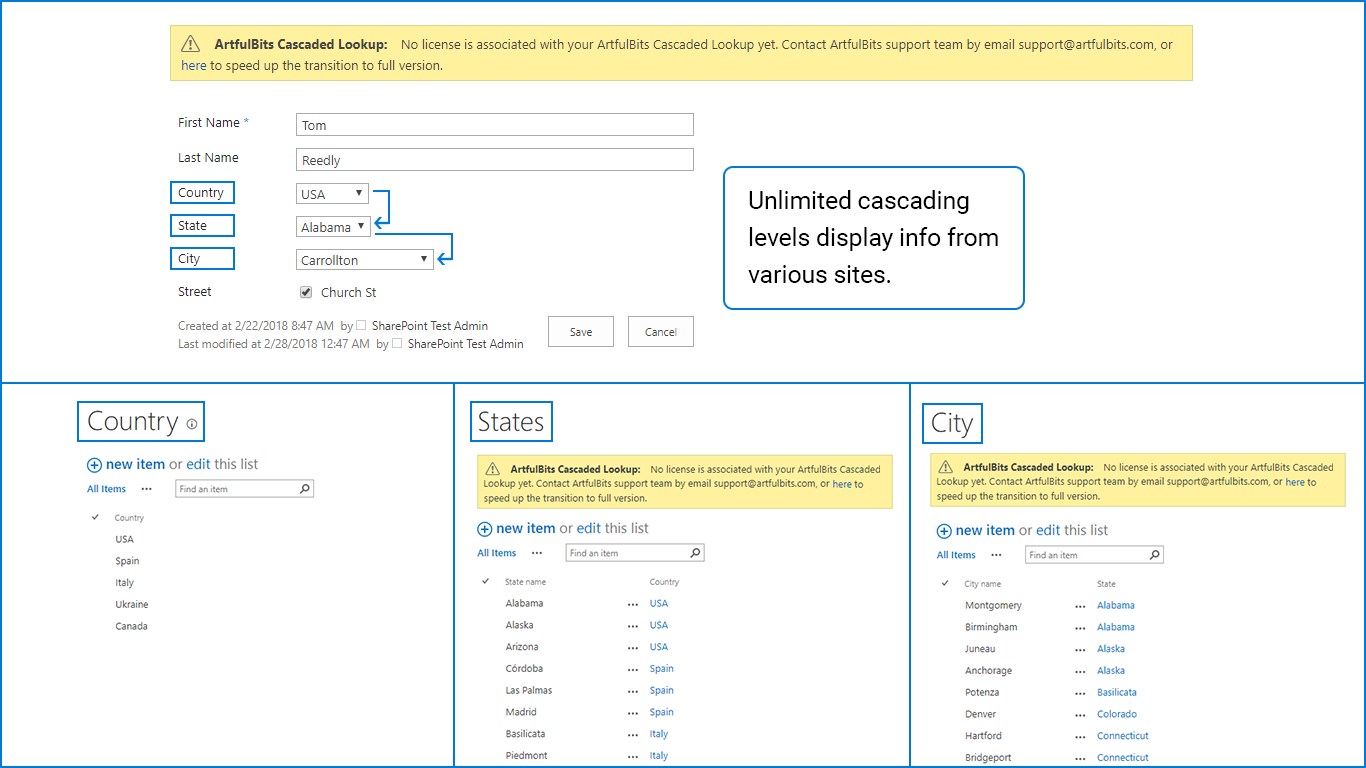Open the State dropdown showing Alabama

pos(334,227)
